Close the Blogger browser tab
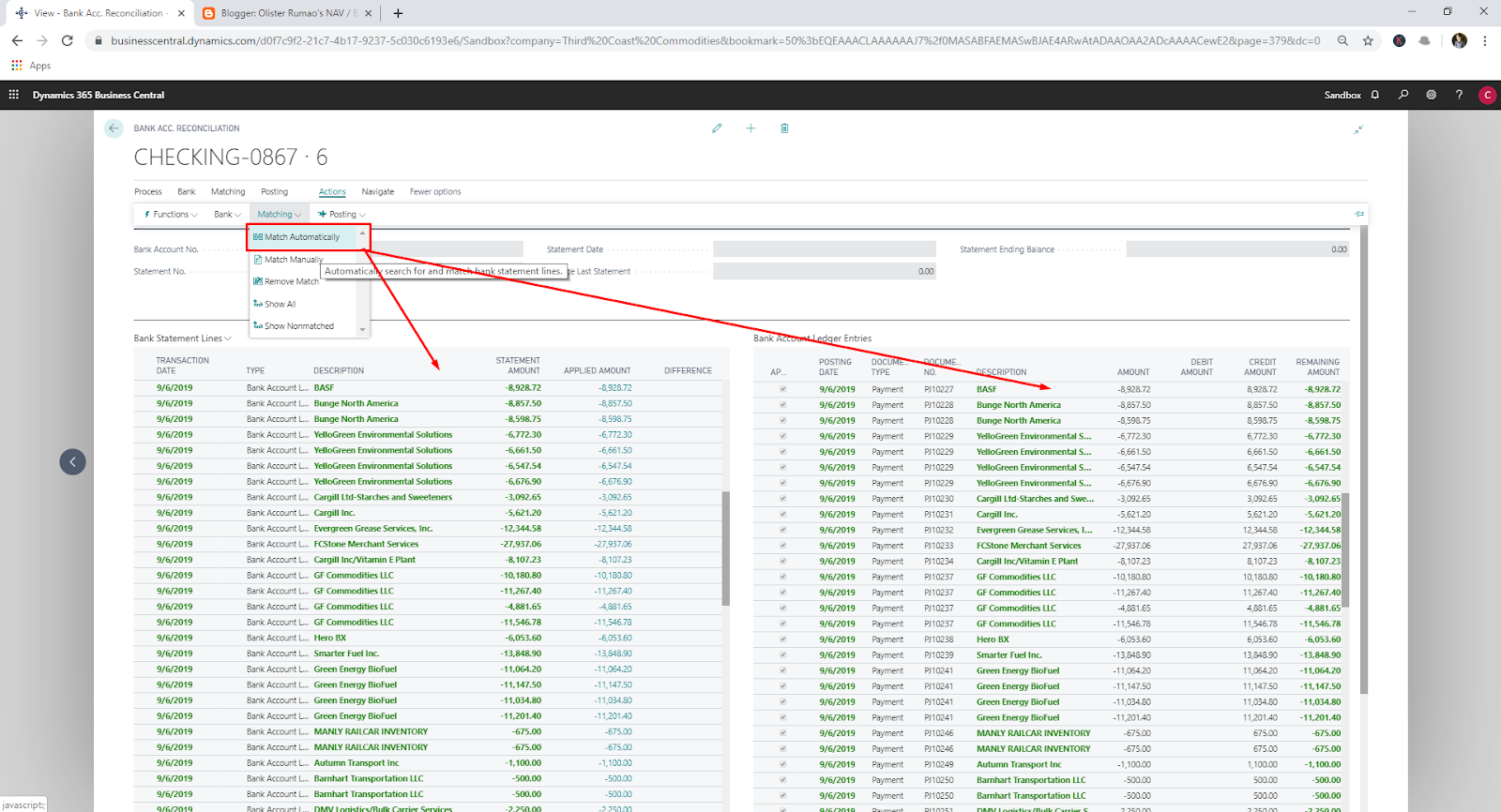 369,13
